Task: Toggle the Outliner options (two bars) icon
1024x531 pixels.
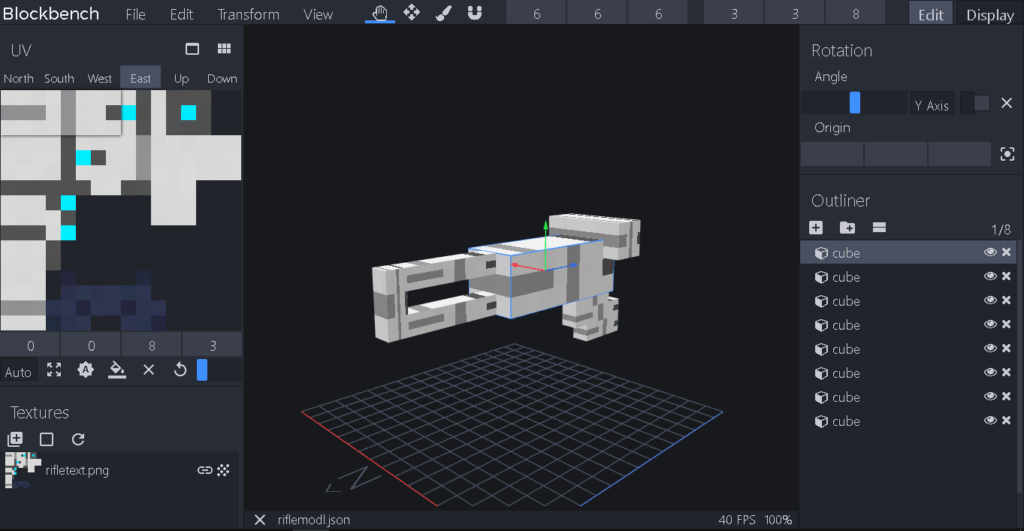Action: [x=879, y=228]
